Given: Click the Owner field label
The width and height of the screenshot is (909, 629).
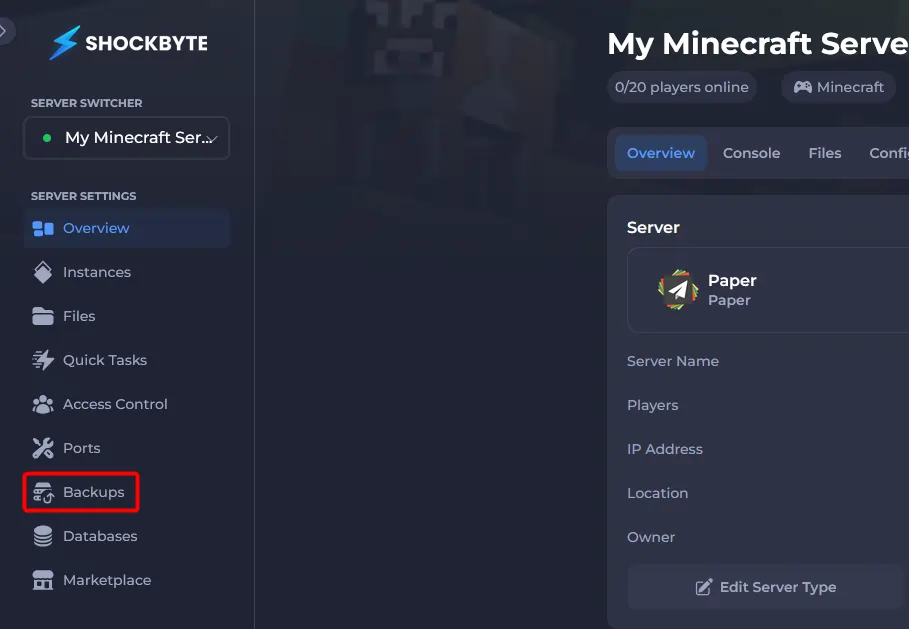Looking at the screenshot, I should [x=650, y=537].
